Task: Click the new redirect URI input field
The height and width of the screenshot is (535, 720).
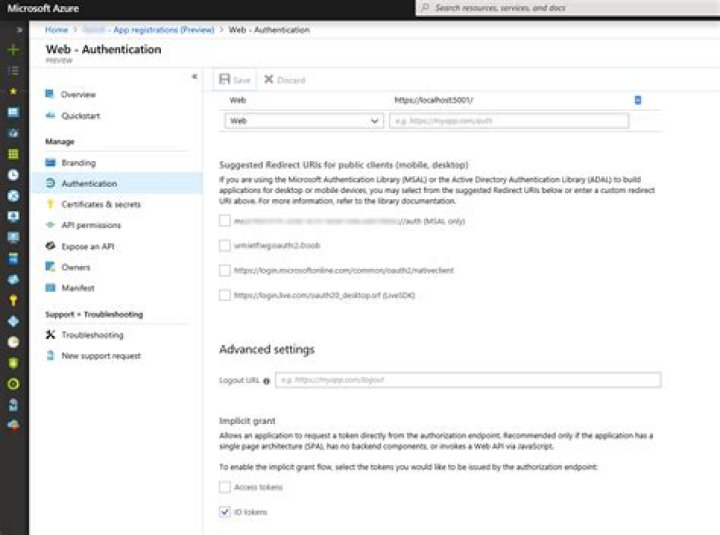Action: pyautogui.click(x=509, y=121)
